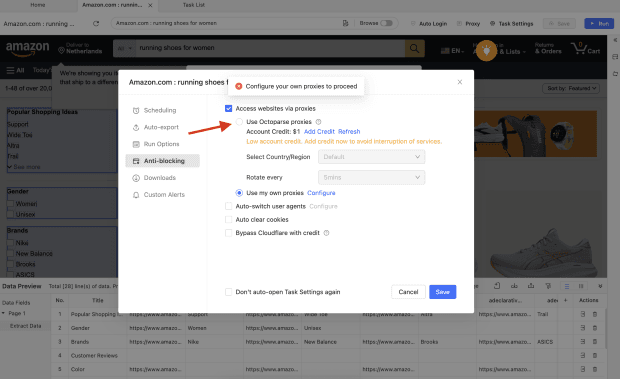The width and height of the screenshot is (620, 379).
Task: Click the blue Save button in the dialog
Action: [442, 292]
